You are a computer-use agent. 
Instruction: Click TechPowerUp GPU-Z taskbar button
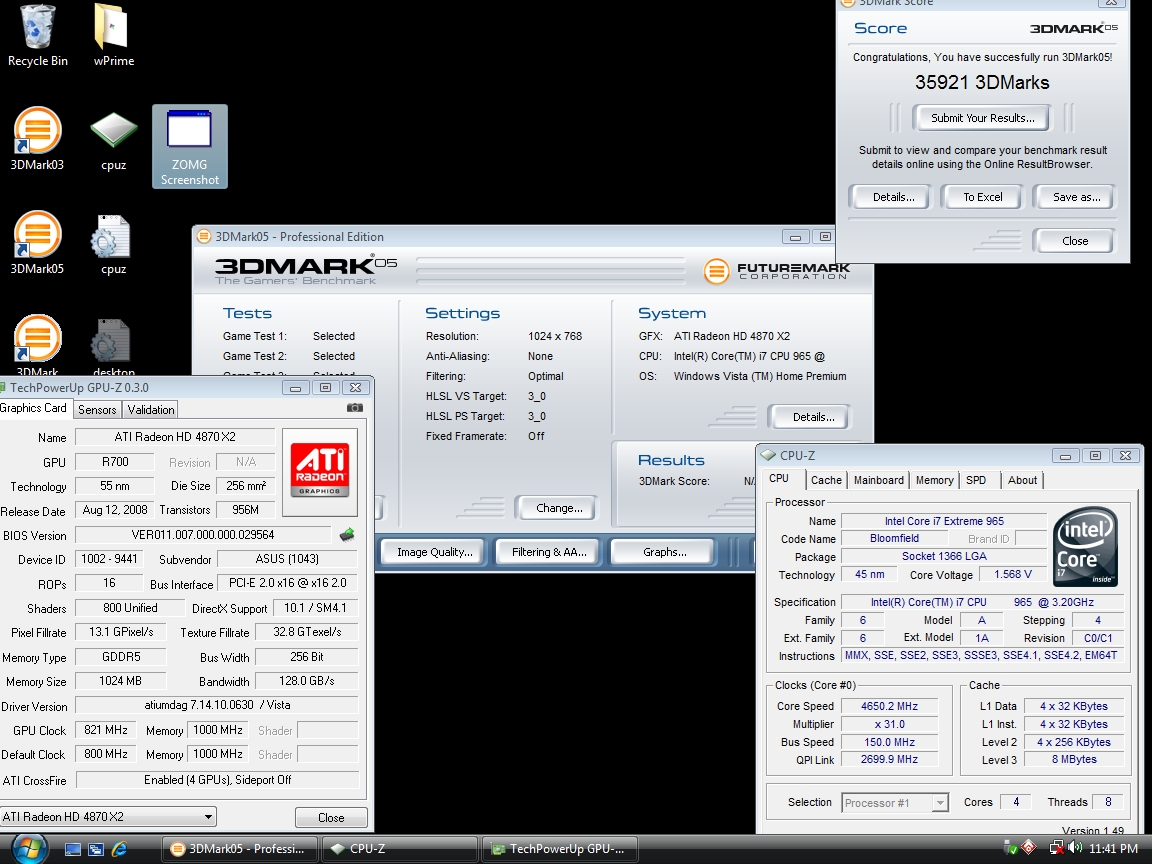tap(559, 849)
